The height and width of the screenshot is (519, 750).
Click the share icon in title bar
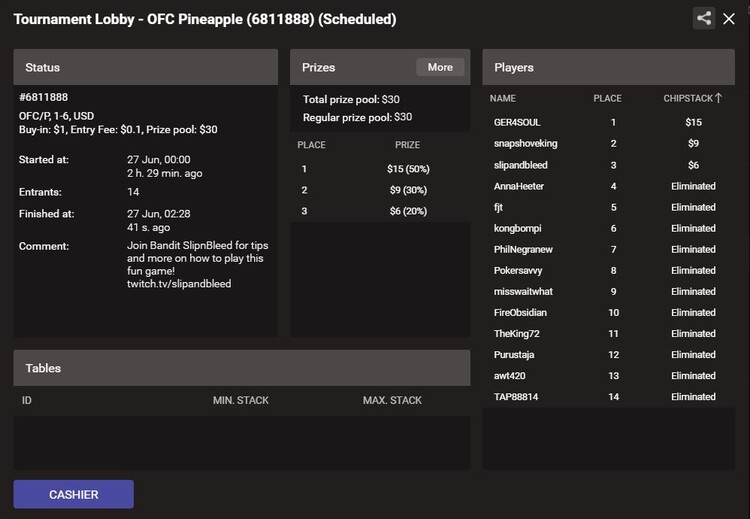[x=704, y=19]
